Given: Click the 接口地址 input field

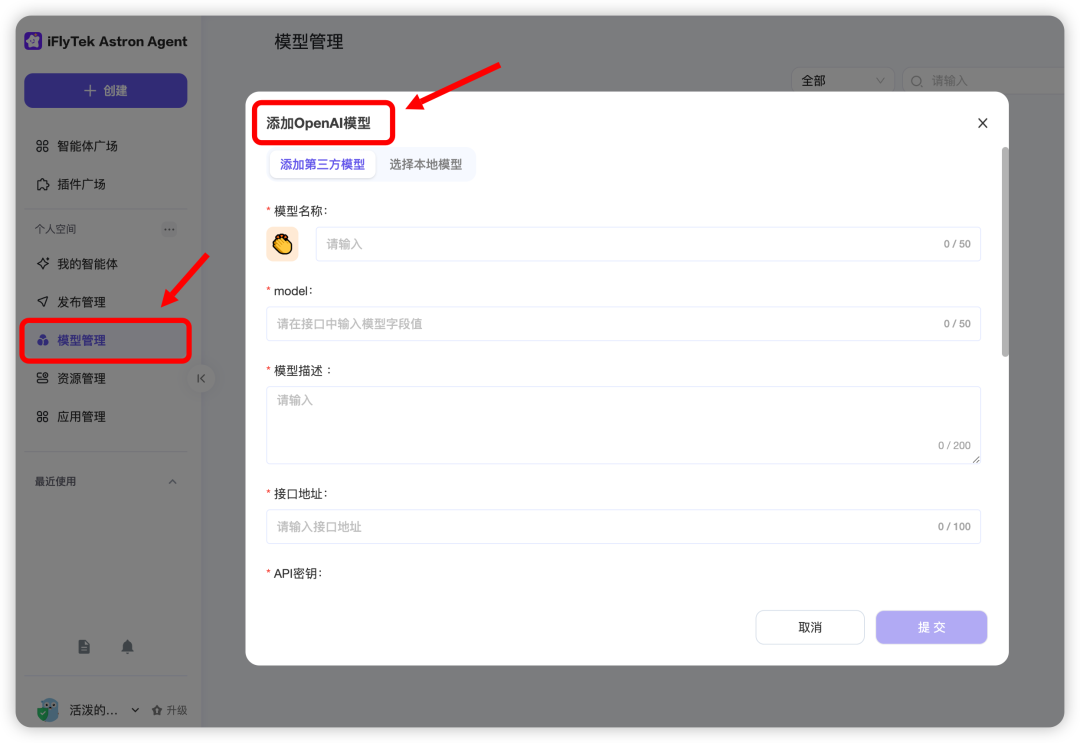Looking at the screenshot, I should point(623,527).
